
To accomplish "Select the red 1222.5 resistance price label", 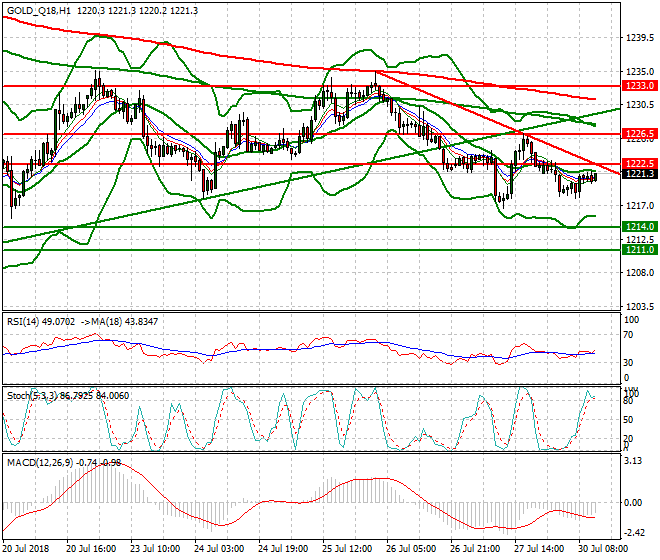I will pyautogui.click(x=640, y=163).
